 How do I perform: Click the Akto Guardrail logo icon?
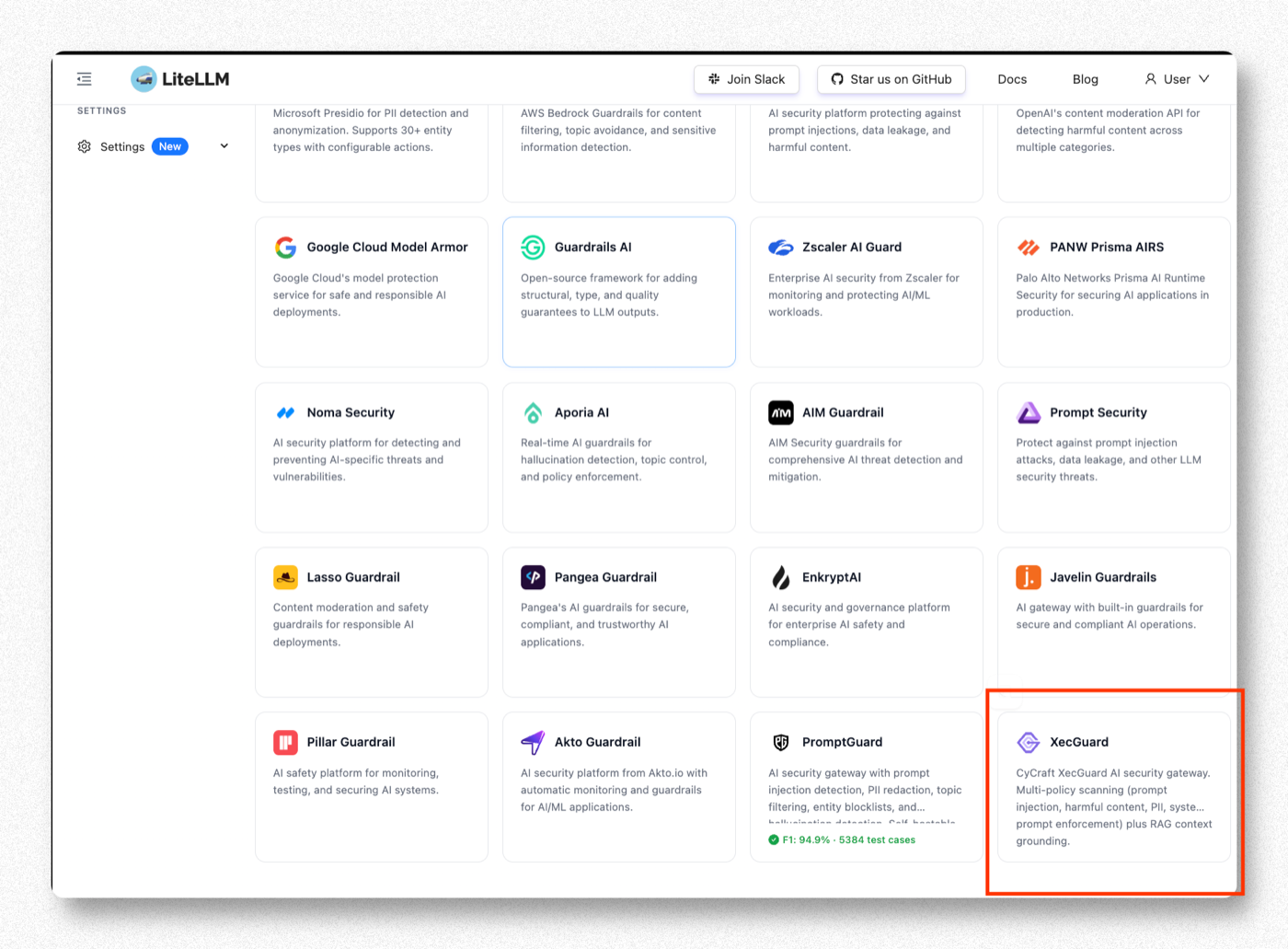click(533, 742)
